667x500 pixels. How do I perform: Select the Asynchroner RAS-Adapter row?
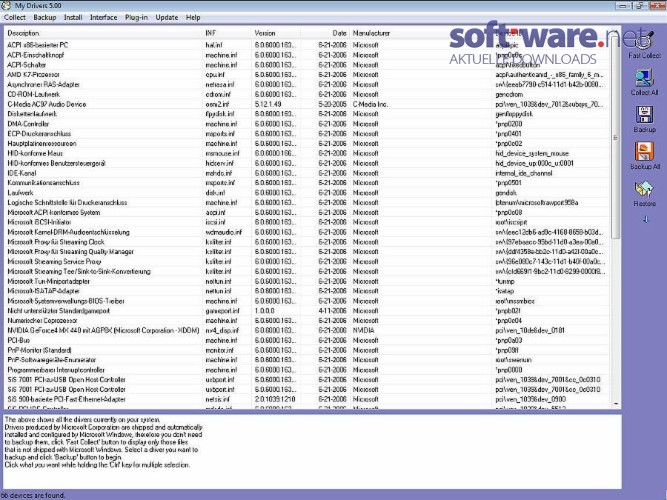(x=306, y=84)
